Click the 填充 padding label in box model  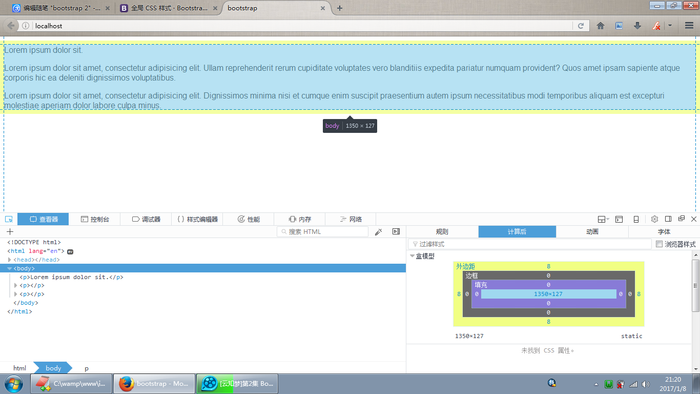click(x=481, y=285)
